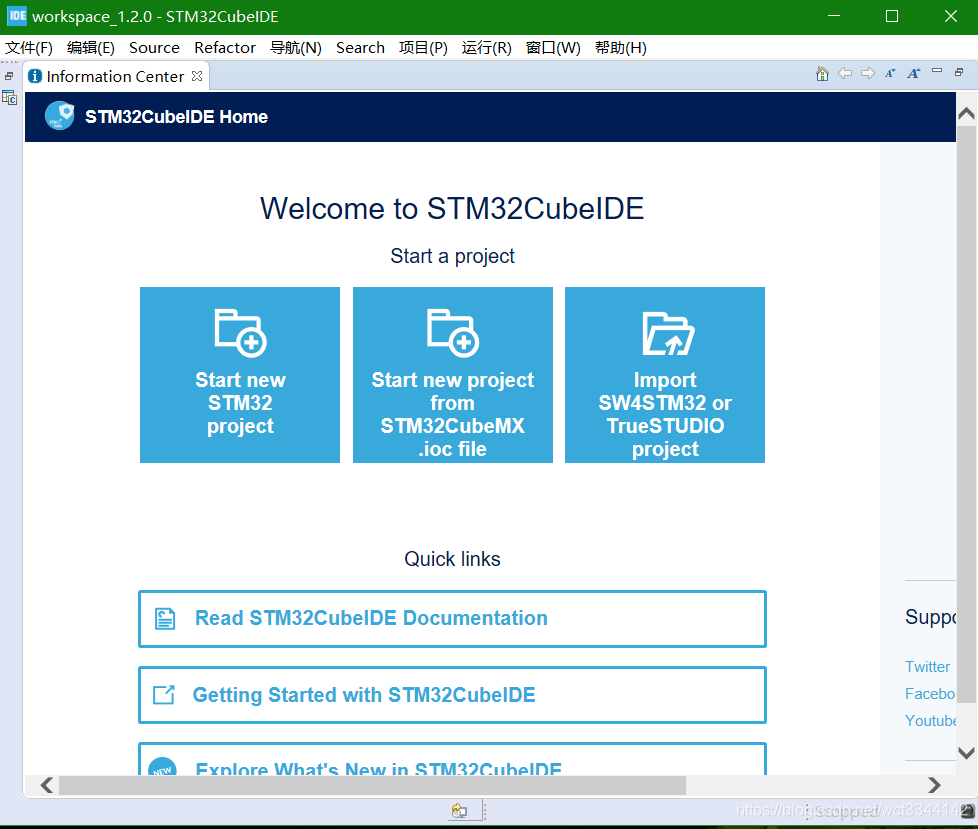Open Explore What's New in STM32CubeIDE link

click(x=452, y=760)
